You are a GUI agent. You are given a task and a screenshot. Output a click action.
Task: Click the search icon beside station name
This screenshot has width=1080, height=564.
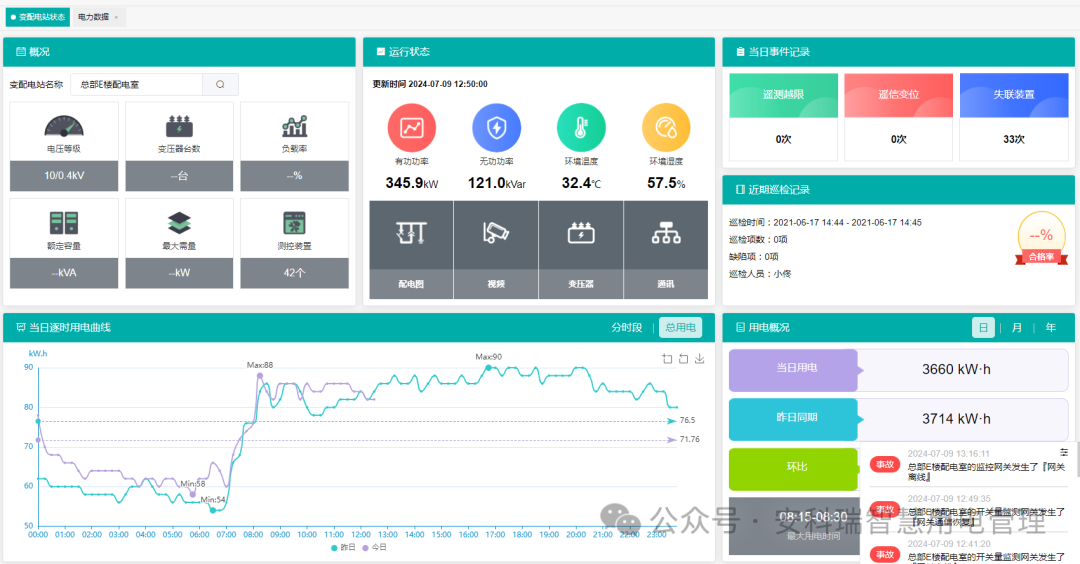220,85
